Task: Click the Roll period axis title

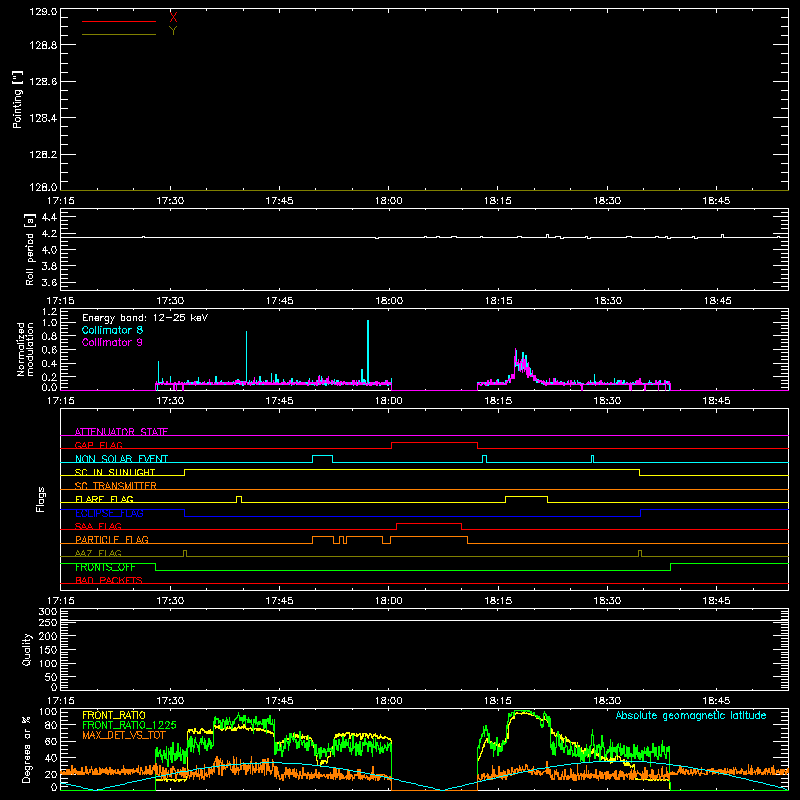Action: (x=30, y=249)
